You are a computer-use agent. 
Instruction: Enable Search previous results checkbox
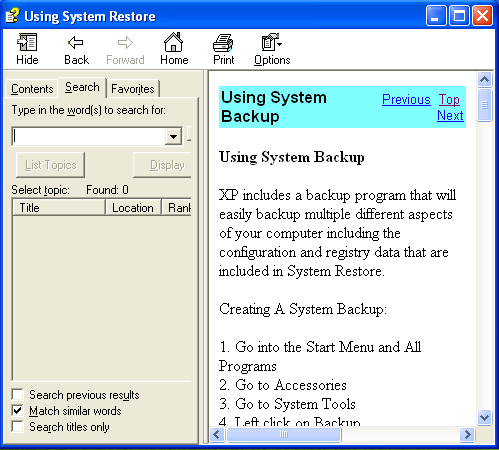click(x=17, y=395)
